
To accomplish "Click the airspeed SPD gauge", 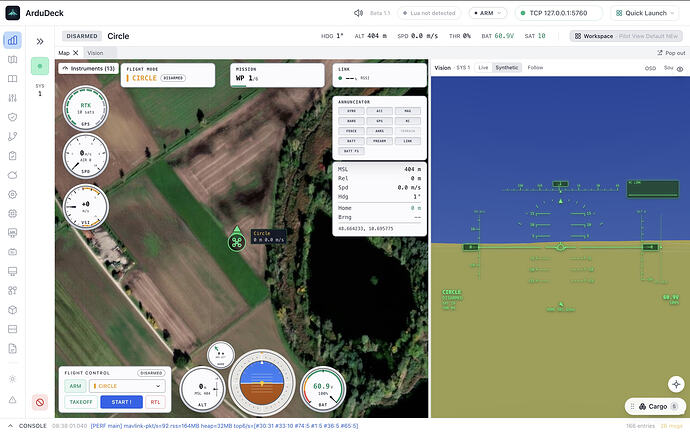I will (85, 156).
